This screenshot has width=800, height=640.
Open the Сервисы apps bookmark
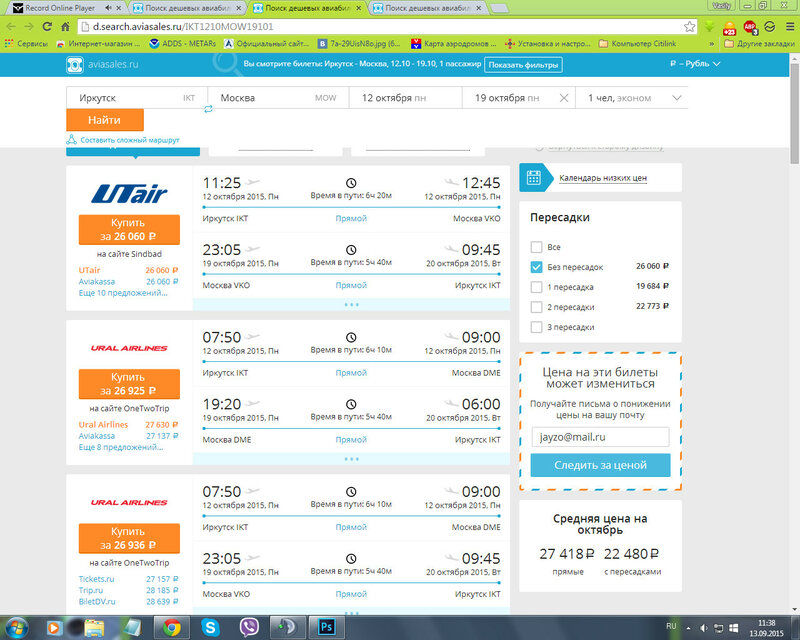click(x=26, y=44)
